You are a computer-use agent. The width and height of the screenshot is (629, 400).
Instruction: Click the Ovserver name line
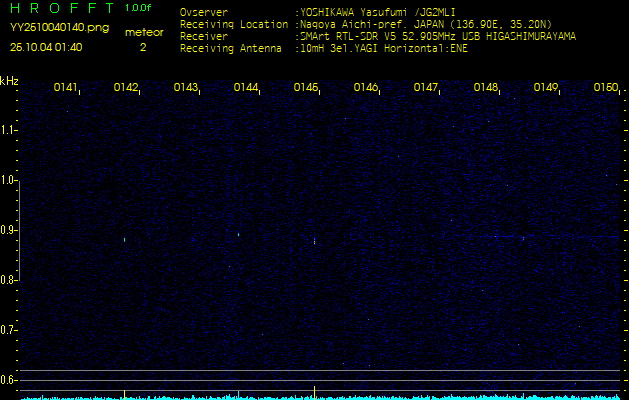pyautogui.click(x=318, y=12)
